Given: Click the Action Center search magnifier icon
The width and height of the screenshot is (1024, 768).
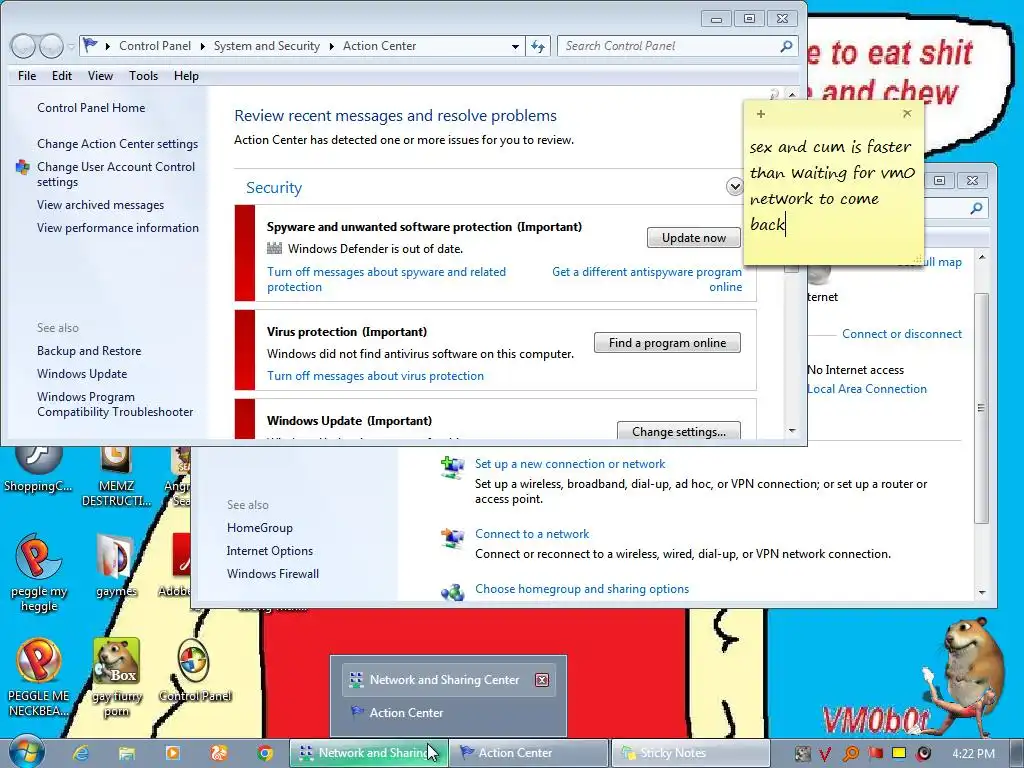Looking at the screenshot, I should (x=786, y=46).
